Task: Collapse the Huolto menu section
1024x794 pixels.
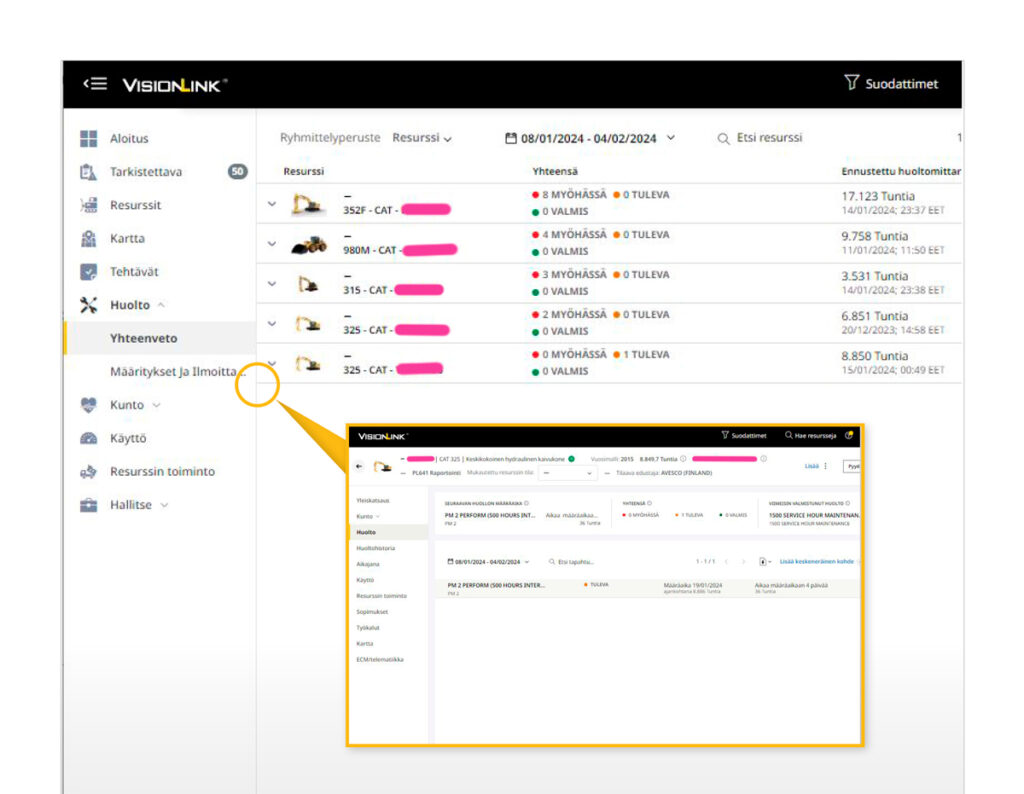Action: point(160,305)
